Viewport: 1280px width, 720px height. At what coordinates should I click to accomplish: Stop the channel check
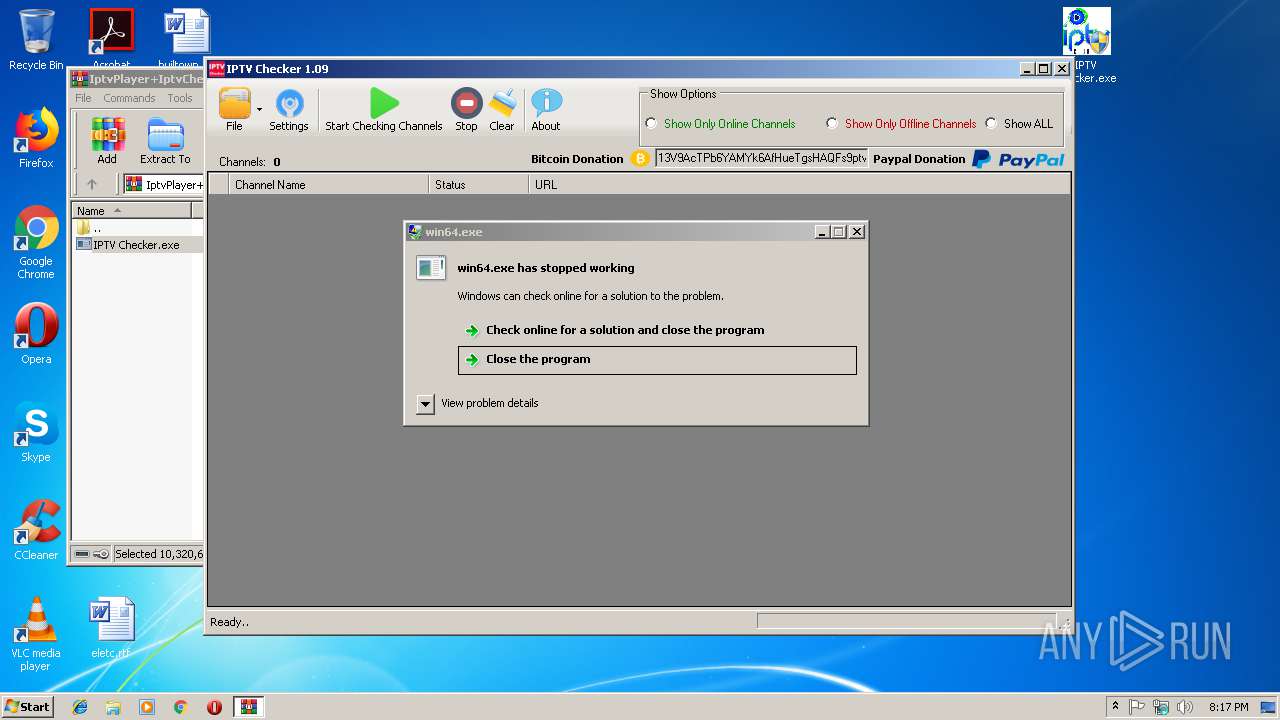466,109
